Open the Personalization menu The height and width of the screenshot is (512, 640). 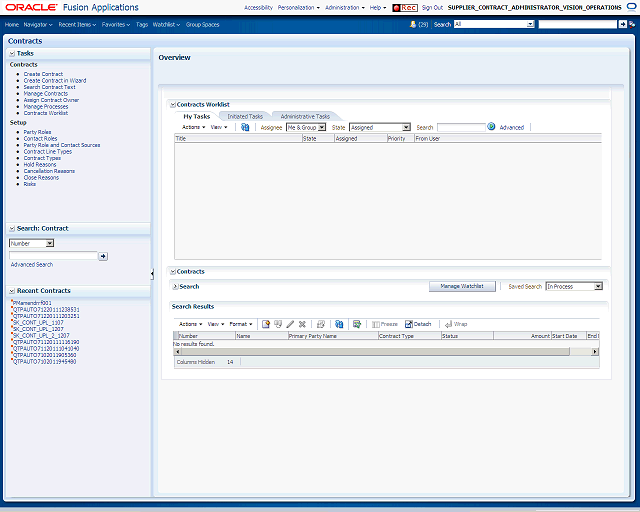299,8
